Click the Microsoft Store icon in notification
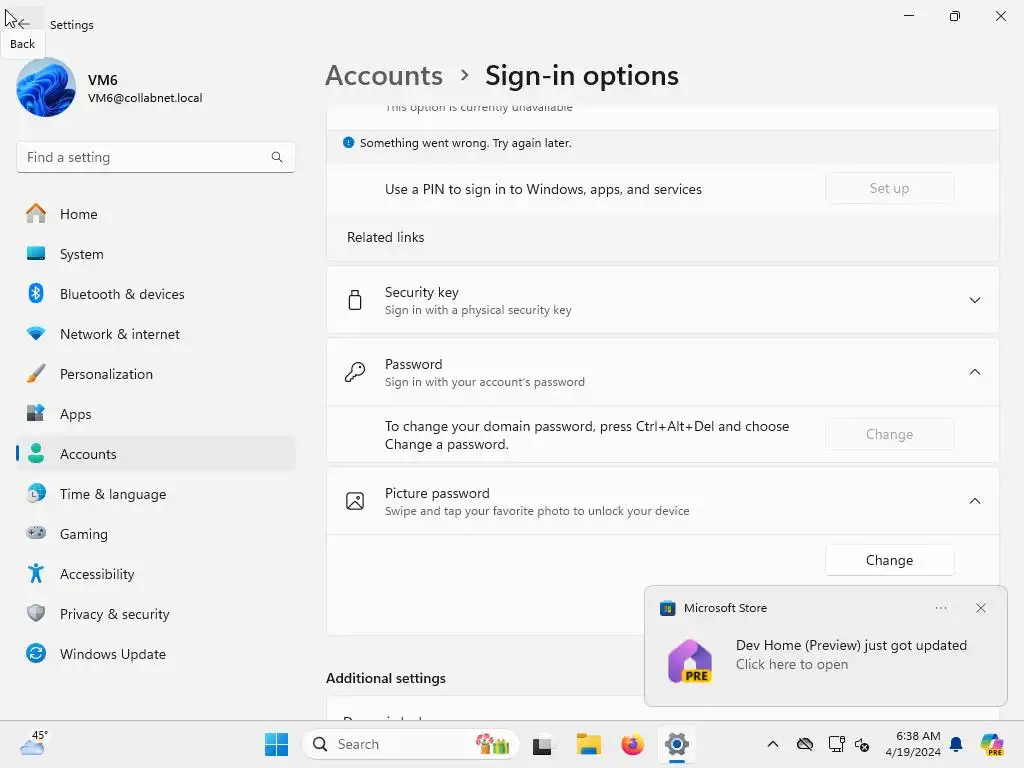 pyautogui.click(x=667, y=609)
